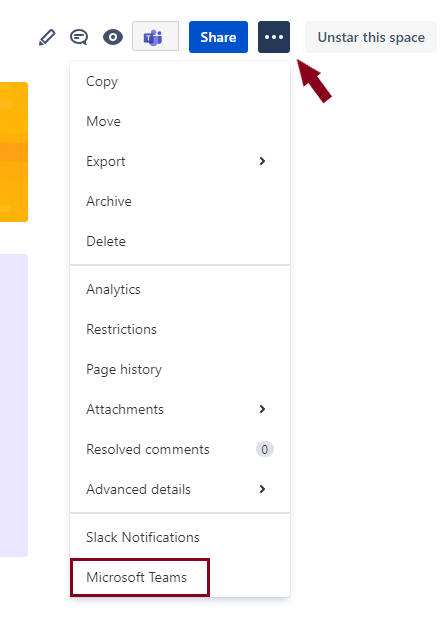The width and height of the screenshot is (444, 629).
Task: Toggle the watch page eye icon
Action: click(x=113, y=37)
